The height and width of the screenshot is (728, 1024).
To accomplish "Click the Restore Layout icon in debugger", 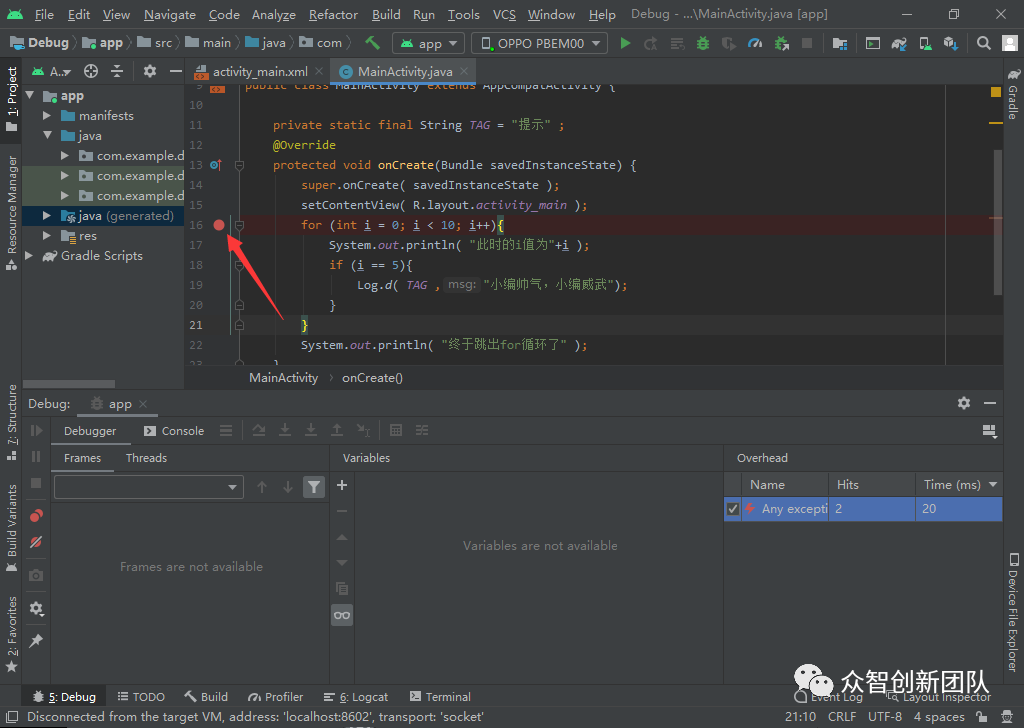I will [x=989, y=430].
